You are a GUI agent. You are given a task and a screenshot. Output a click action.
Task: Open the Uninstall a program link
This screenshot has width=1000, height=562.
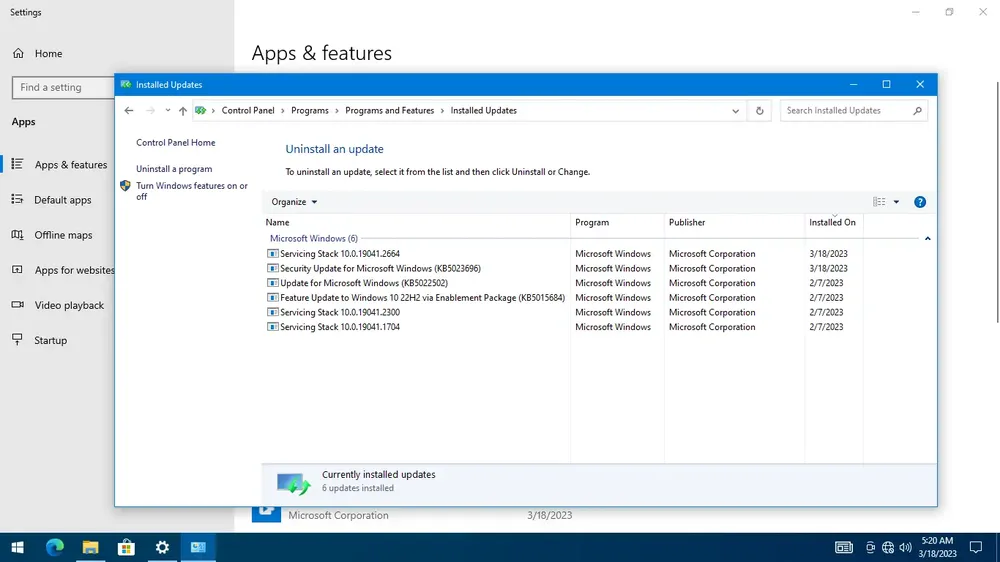click(x=174, y=169)
